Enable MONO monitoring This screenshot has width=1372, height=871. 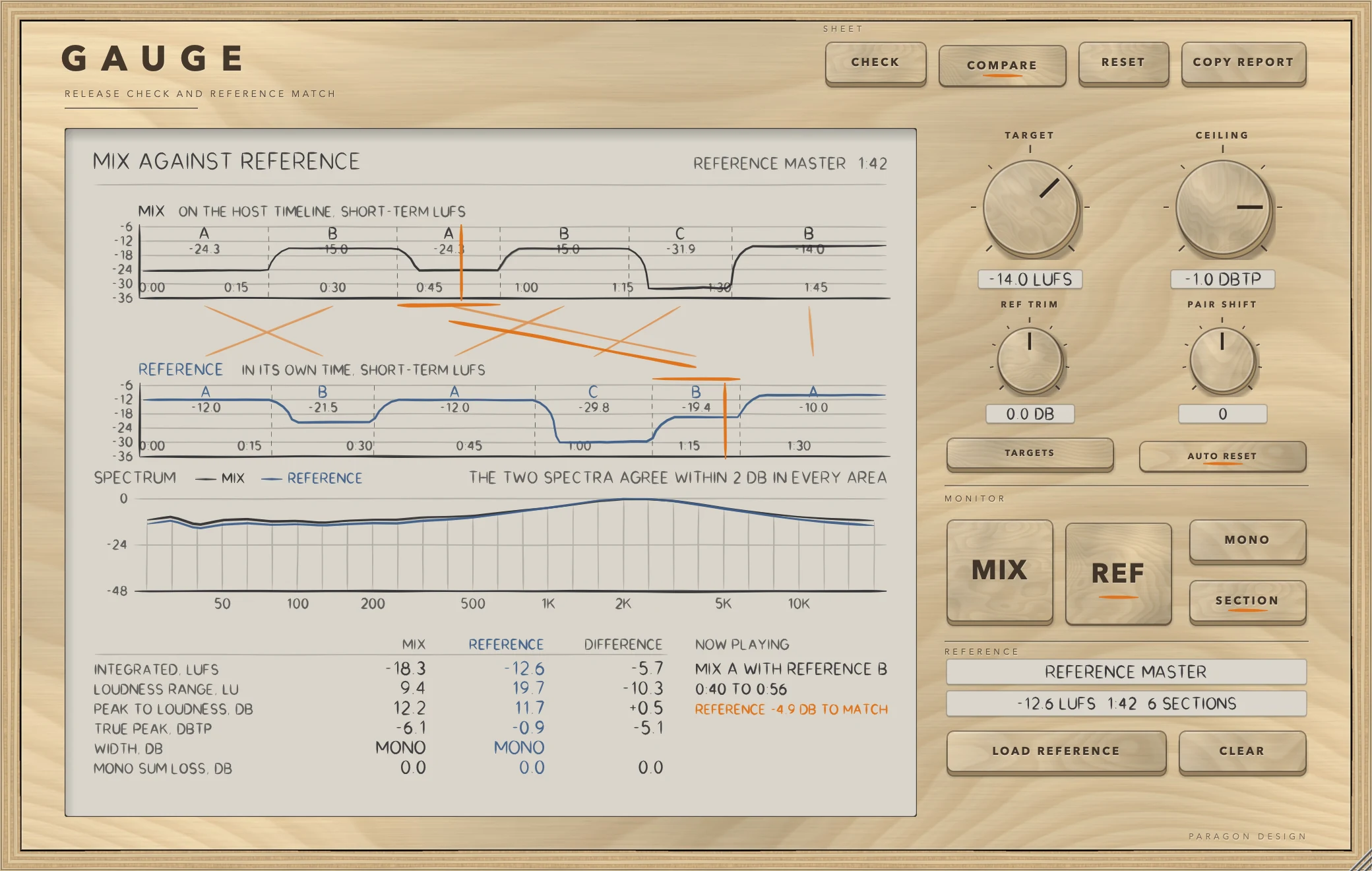click(1247, 540)
